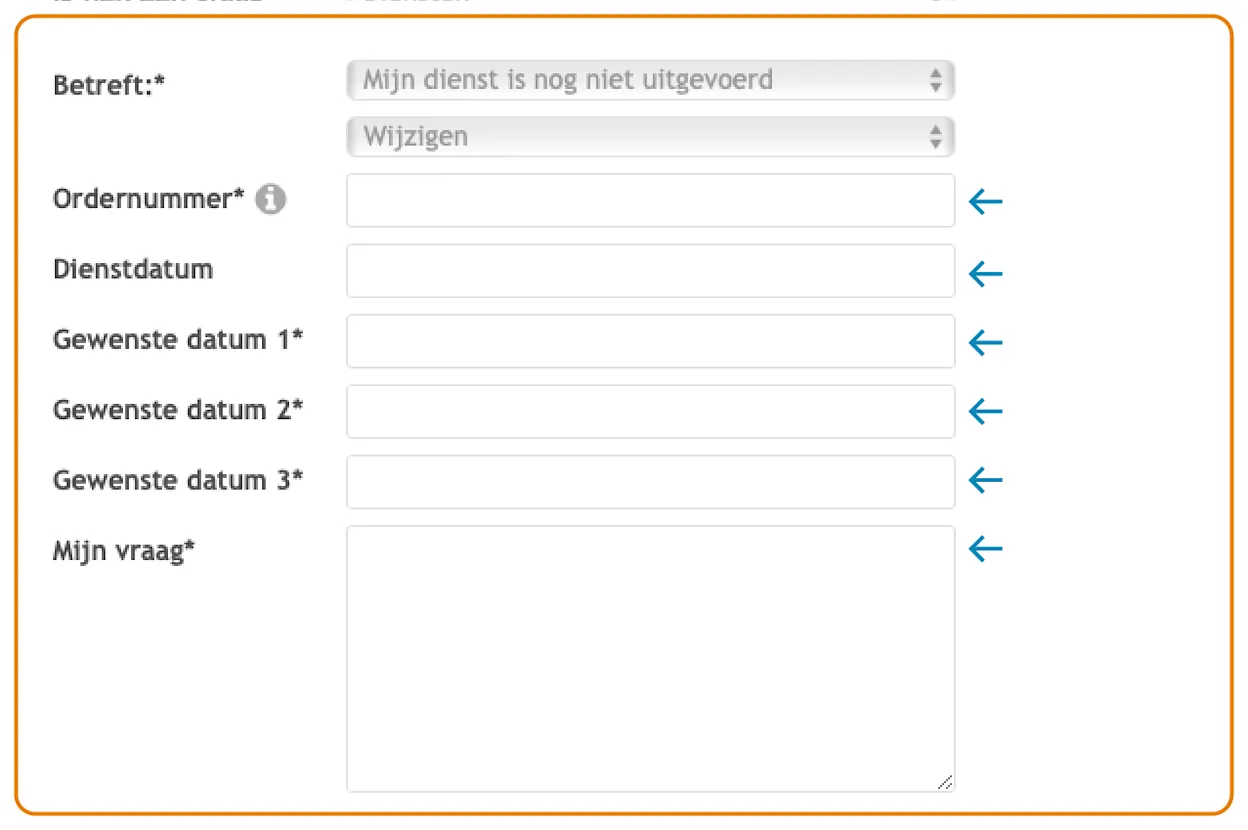
Task: Open the Wijzigen dropdown
Action: pos(651,137)
